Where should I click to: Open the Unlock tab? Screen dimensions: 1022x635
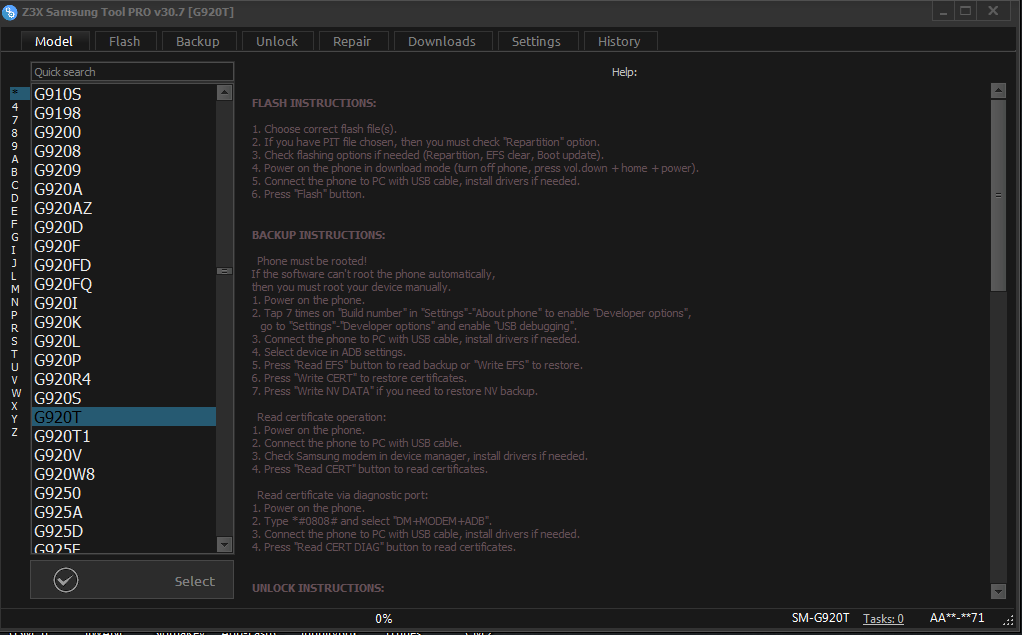pyautogui.click(x=277, y=41)
